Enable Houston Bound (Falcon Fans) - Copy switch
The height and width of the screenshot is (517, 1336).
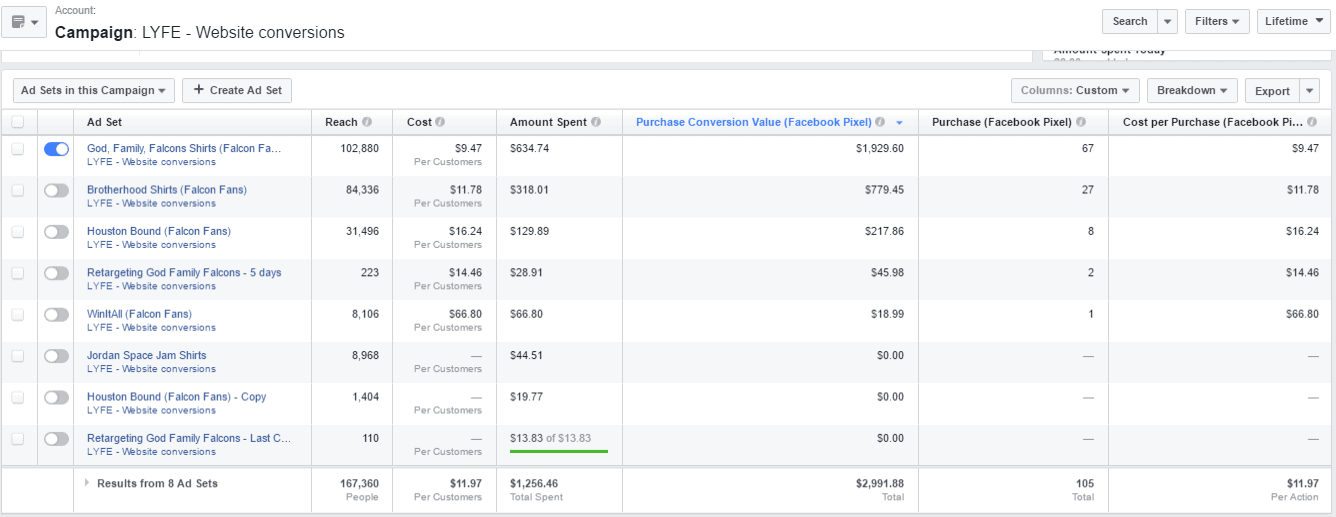tap(57, 397)
